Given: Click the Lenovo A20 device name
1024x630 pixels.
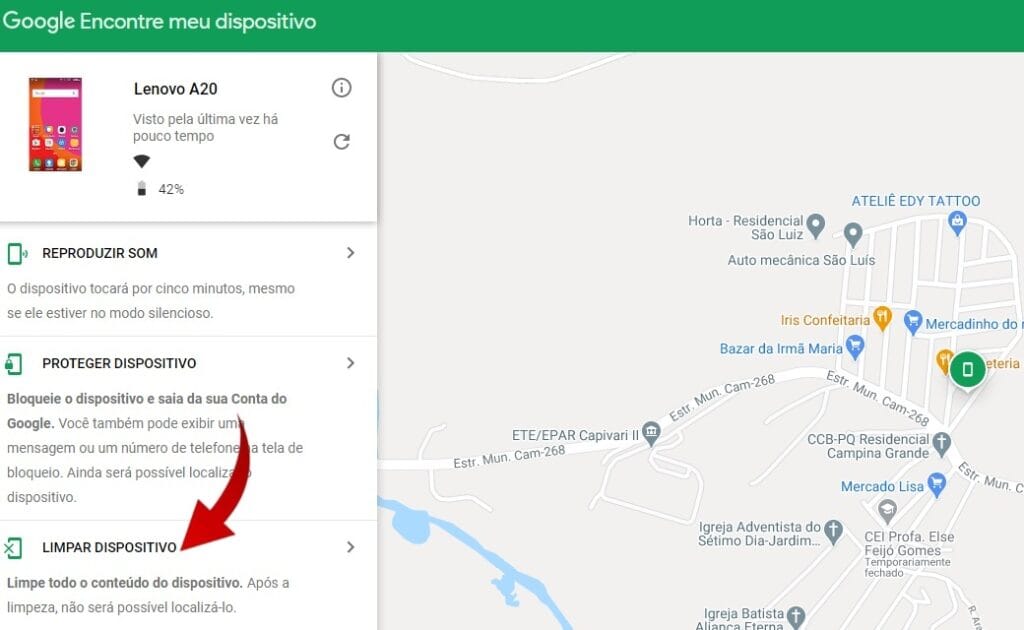Looking at the screenshot, I should pos(176,89).
